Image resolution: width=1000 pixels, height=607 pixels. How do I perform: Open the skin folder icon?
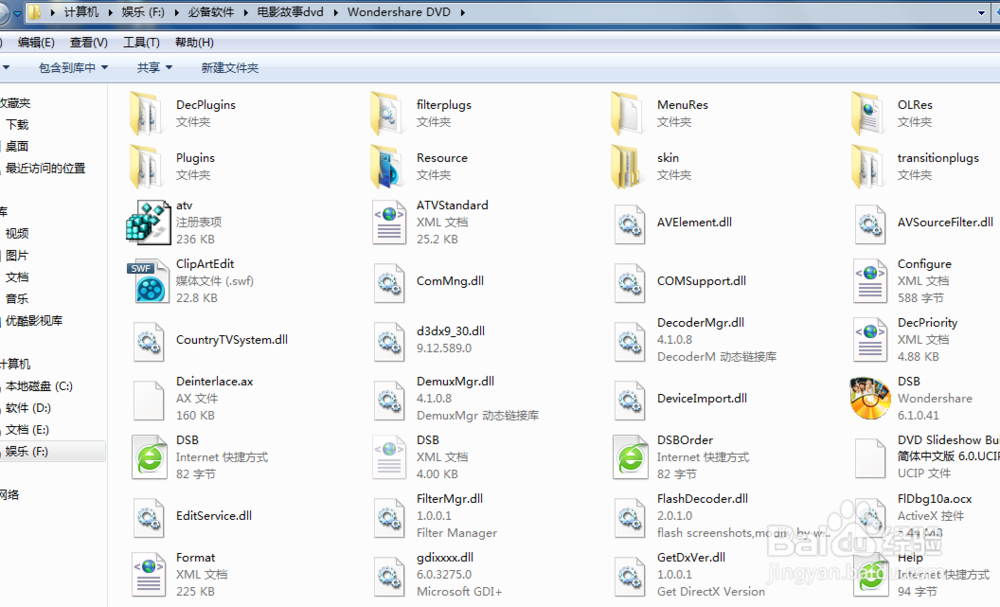click(626, 167)
